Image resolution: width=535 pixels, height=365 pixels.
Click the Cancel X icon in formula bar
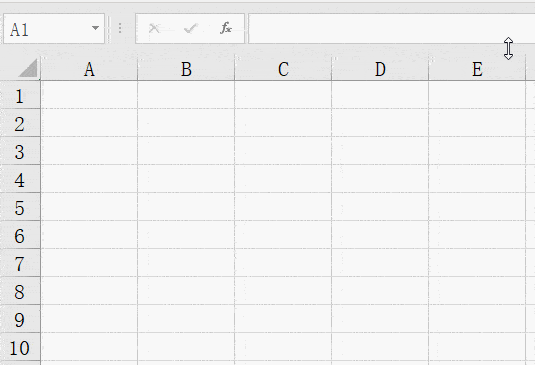click(x=154, y=28)
